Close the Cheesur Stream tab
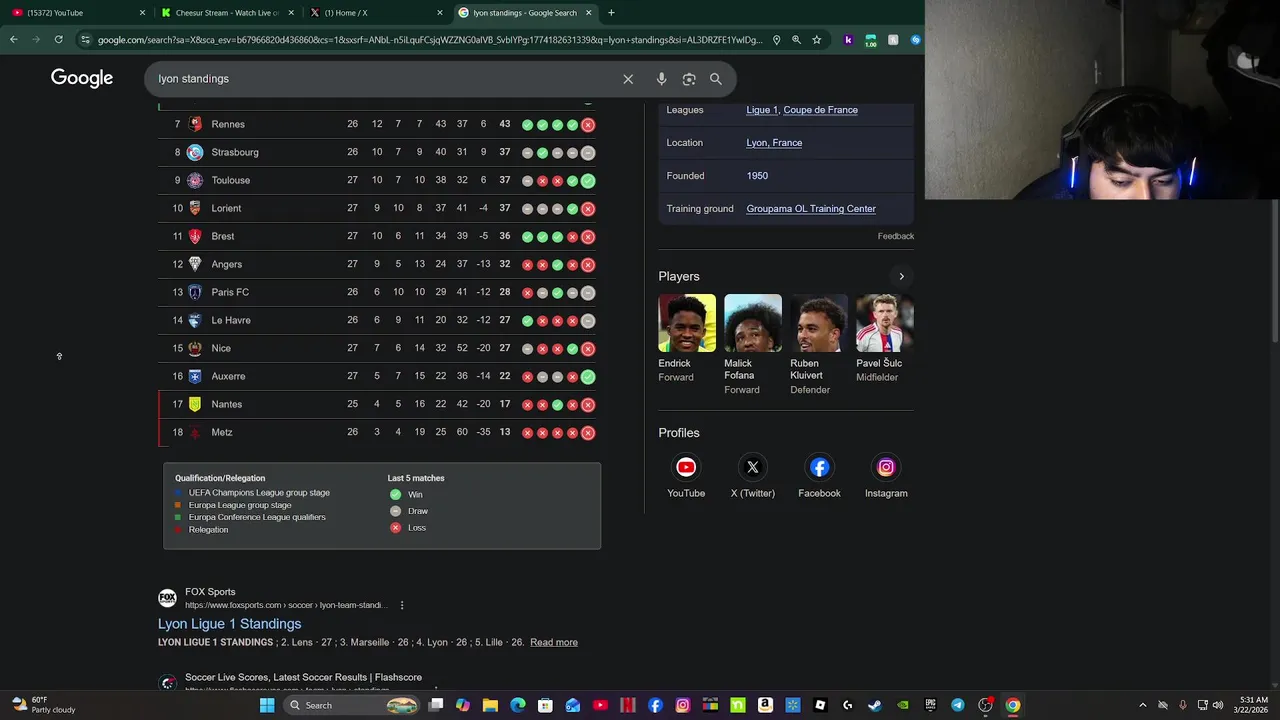This screenshot has width=1280, height=720. (291, 13)
